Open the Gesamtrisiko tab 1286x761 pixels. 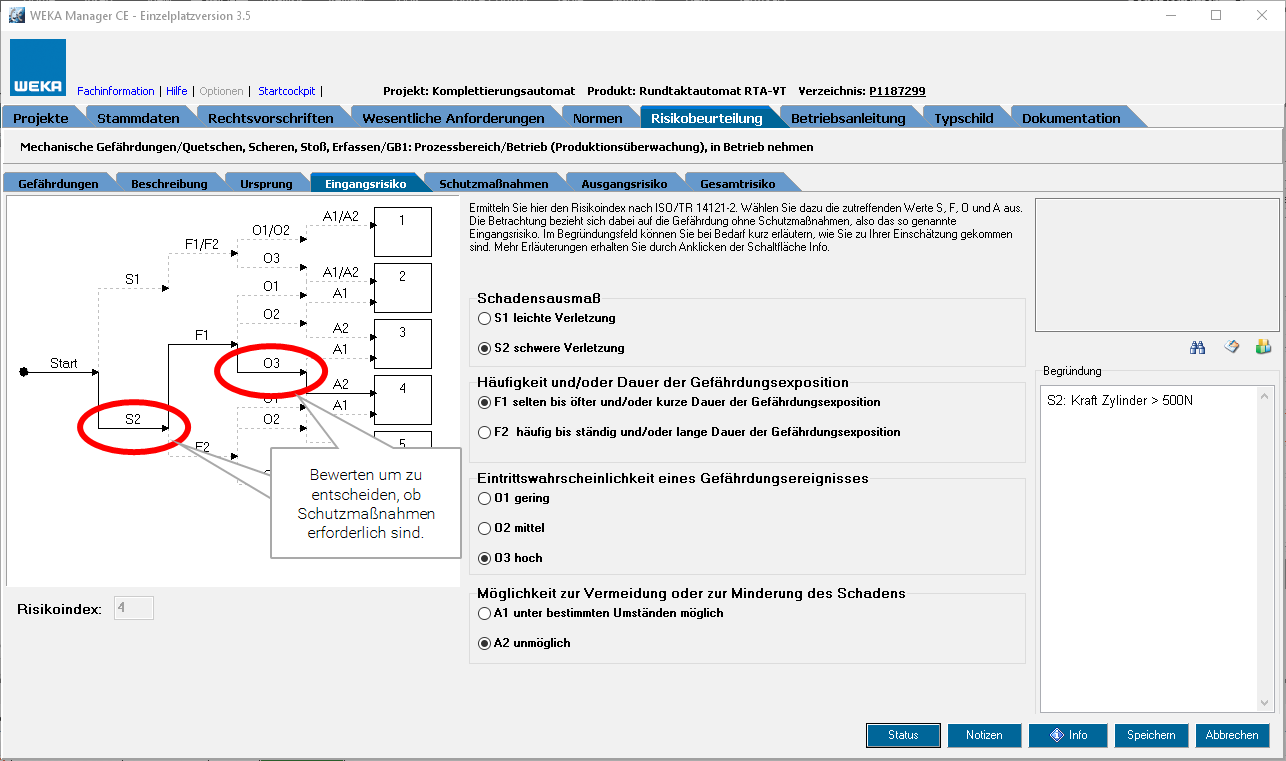point(737,184)
